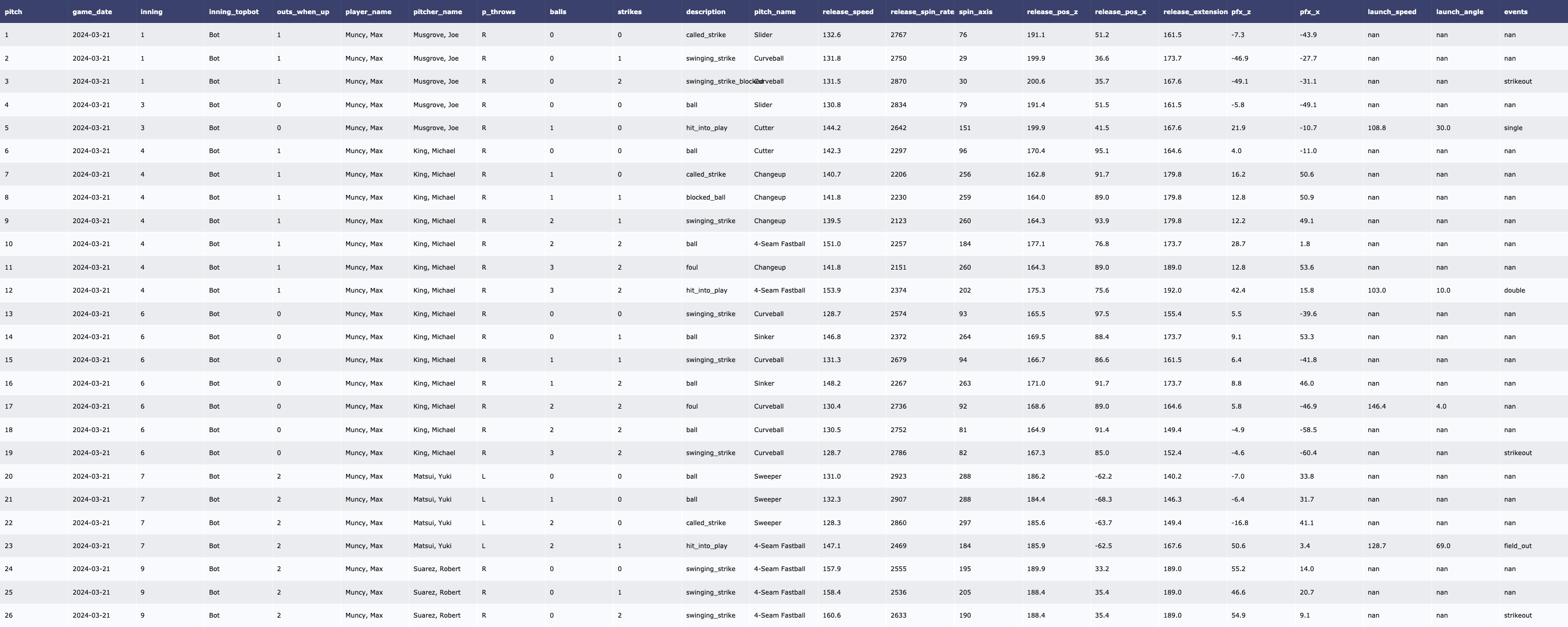Select launch angle value 69.0
This screenshot has height=627, width=1568.
1443,546
